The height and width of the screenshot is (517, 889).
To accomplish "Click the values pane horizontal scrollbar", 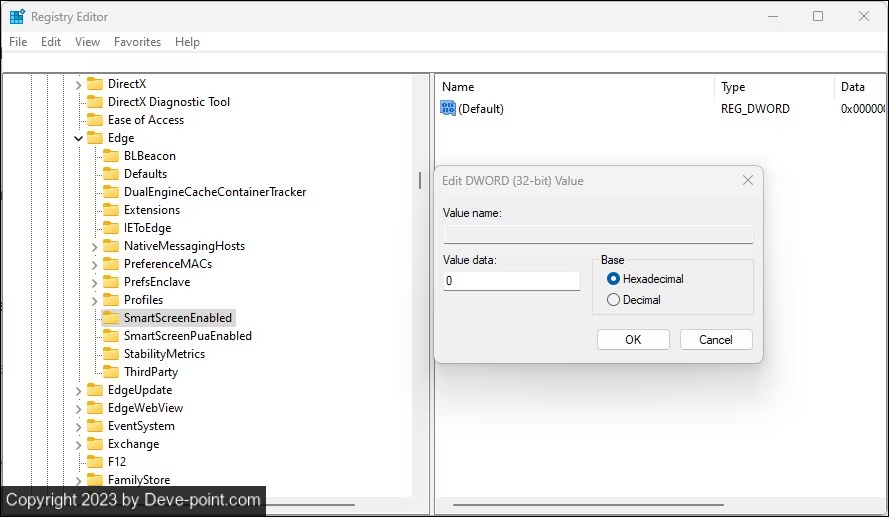I will (x=588, y=504).
